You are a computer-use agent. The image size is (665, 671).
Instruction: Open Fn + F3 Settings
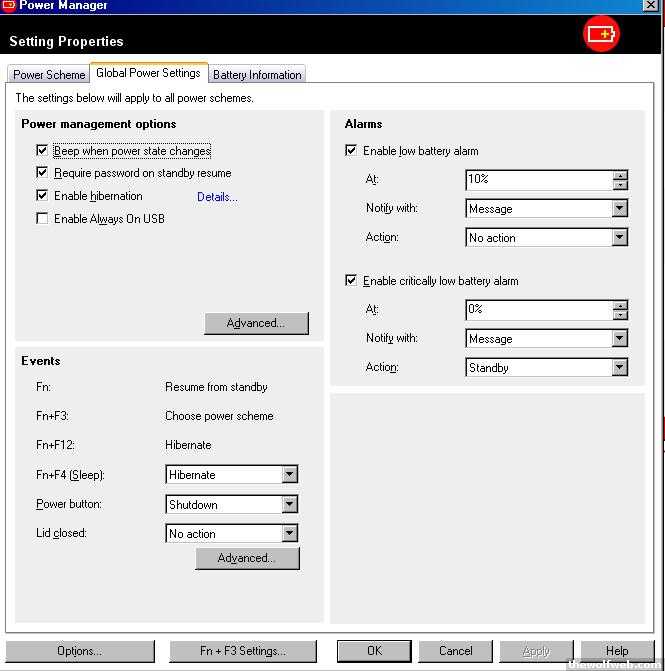[x=243, y=651]
